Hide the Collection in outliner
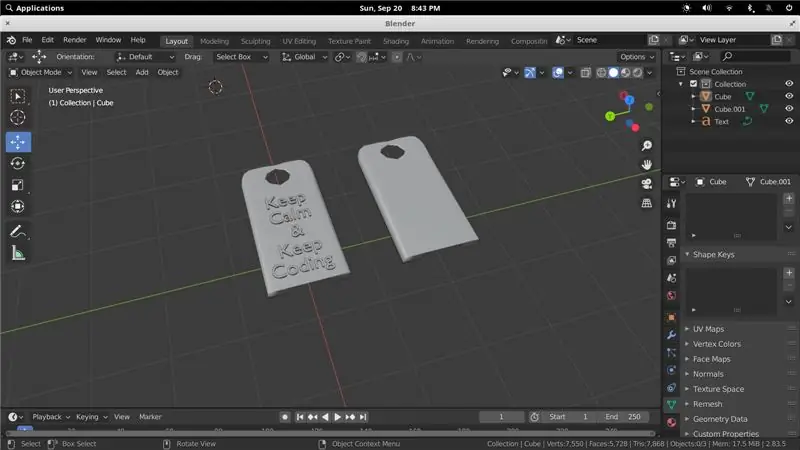Image resolution: width=800 pixels, height=450 pixels. (789, 84)
